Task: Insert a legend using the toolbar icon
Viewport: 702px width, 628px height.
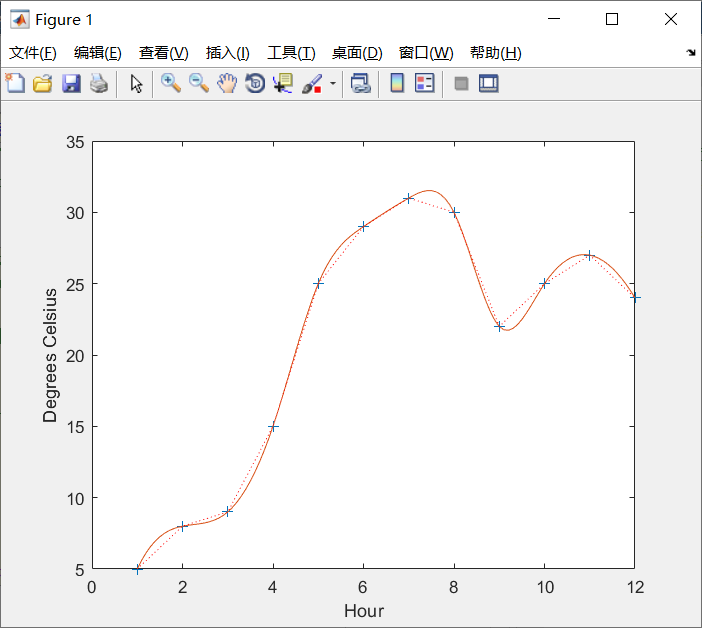Action: click(x=424, y=83)
